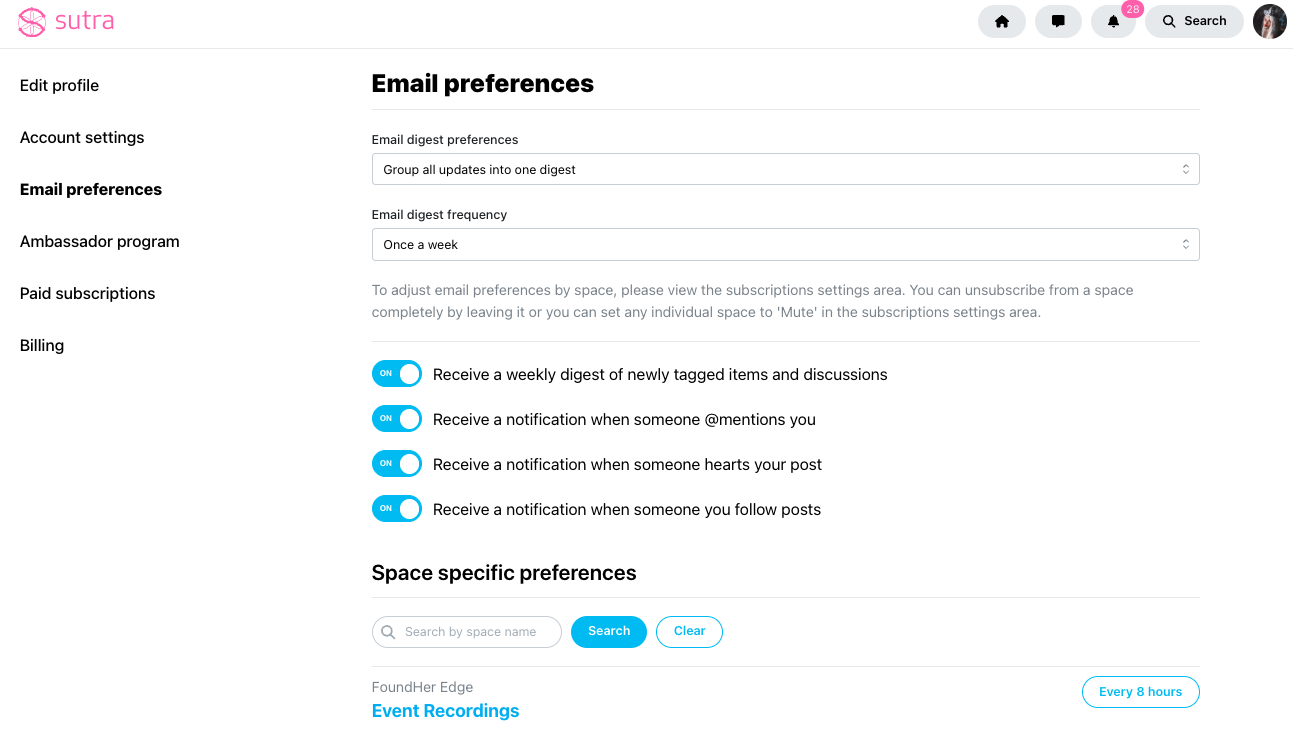Toggle notification when someone you follow posts
Image resolution: width=1293 pixels, height=731 pixels.
(397, 509)
